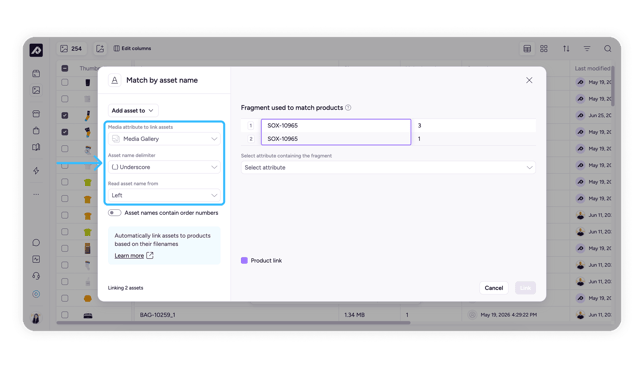
Task: Switch to table view icon
Action: pyautogui.click(x=527, y=48)
